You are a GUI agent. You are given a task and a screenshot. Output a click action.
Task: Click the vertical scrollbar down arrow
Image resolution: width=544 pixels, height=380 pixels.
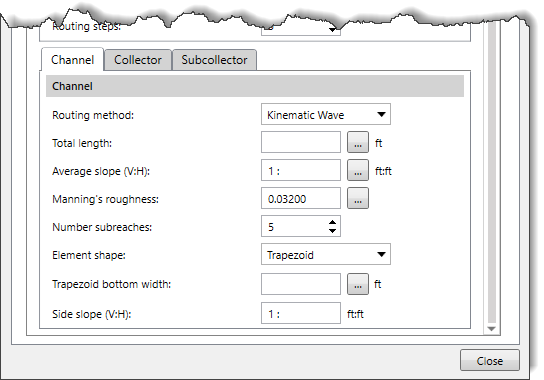tap(491, 329)
